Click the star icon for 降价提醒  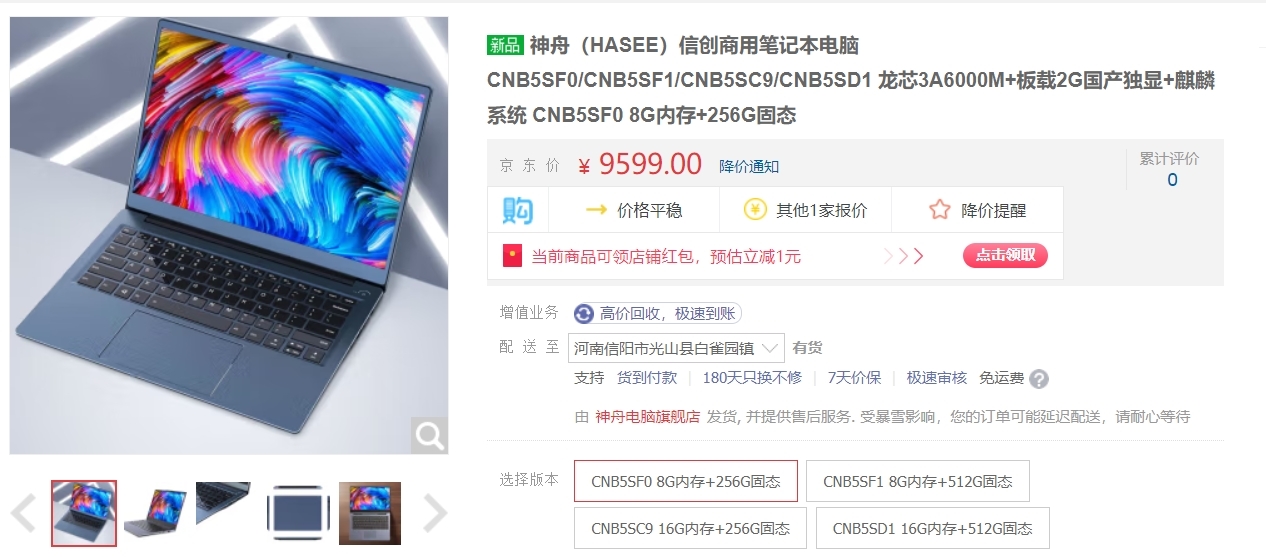939,210
